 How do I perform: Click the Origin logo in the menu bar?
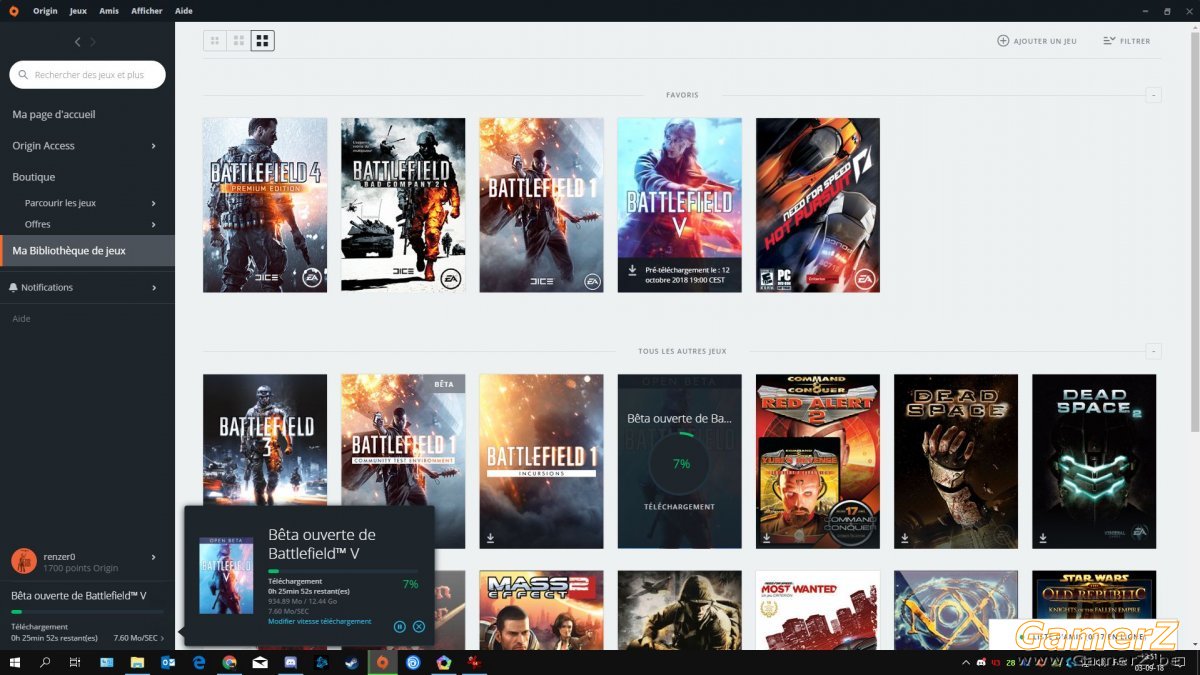(x=13, y=11)
